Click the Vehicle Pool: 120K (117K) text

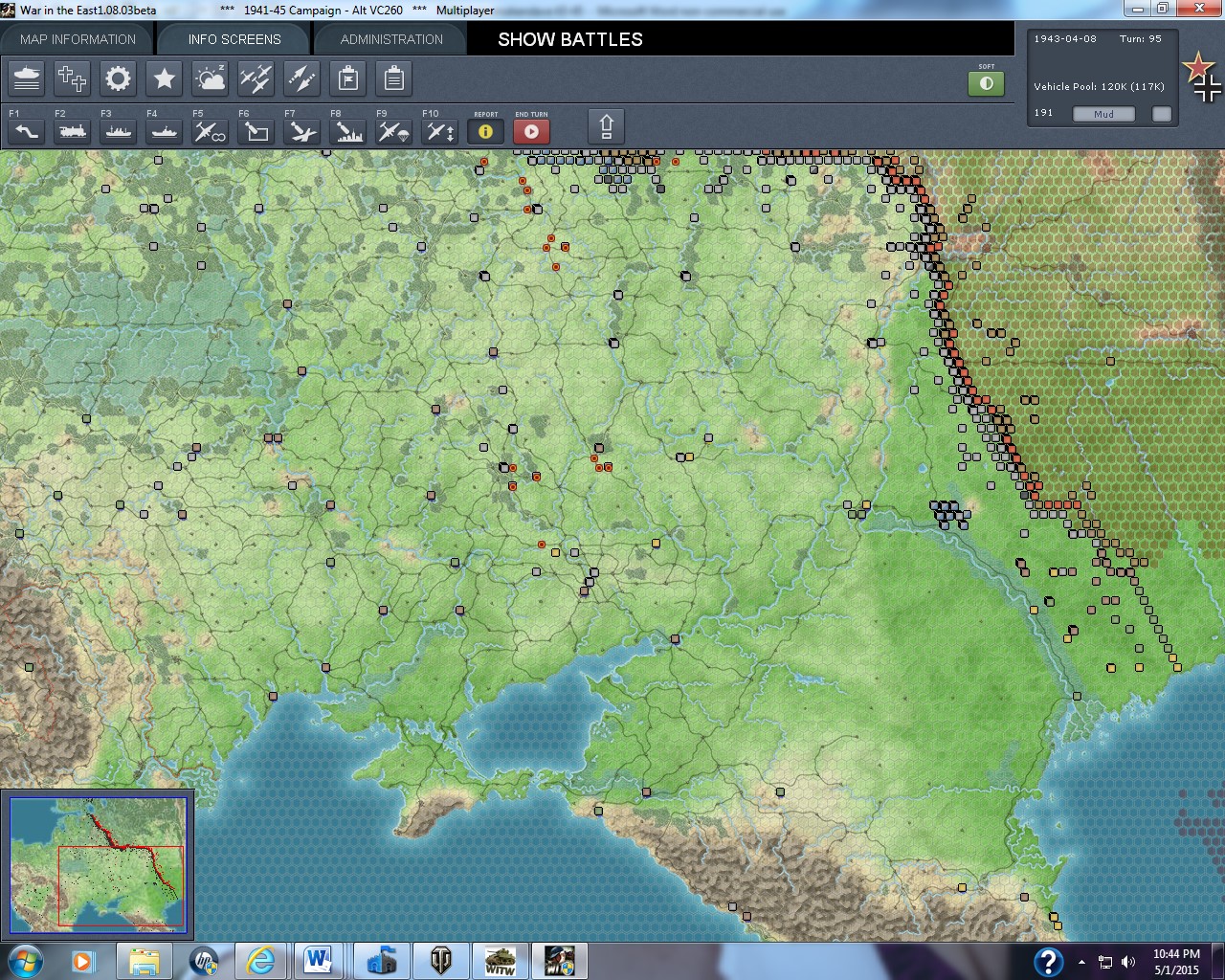(x=1099, y=86)
